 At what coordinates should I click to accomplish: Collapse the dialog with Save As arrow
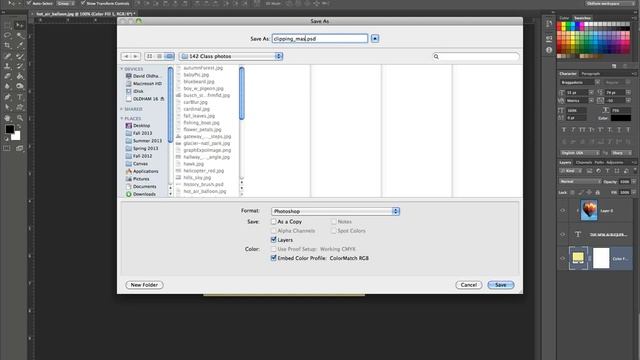375,39
